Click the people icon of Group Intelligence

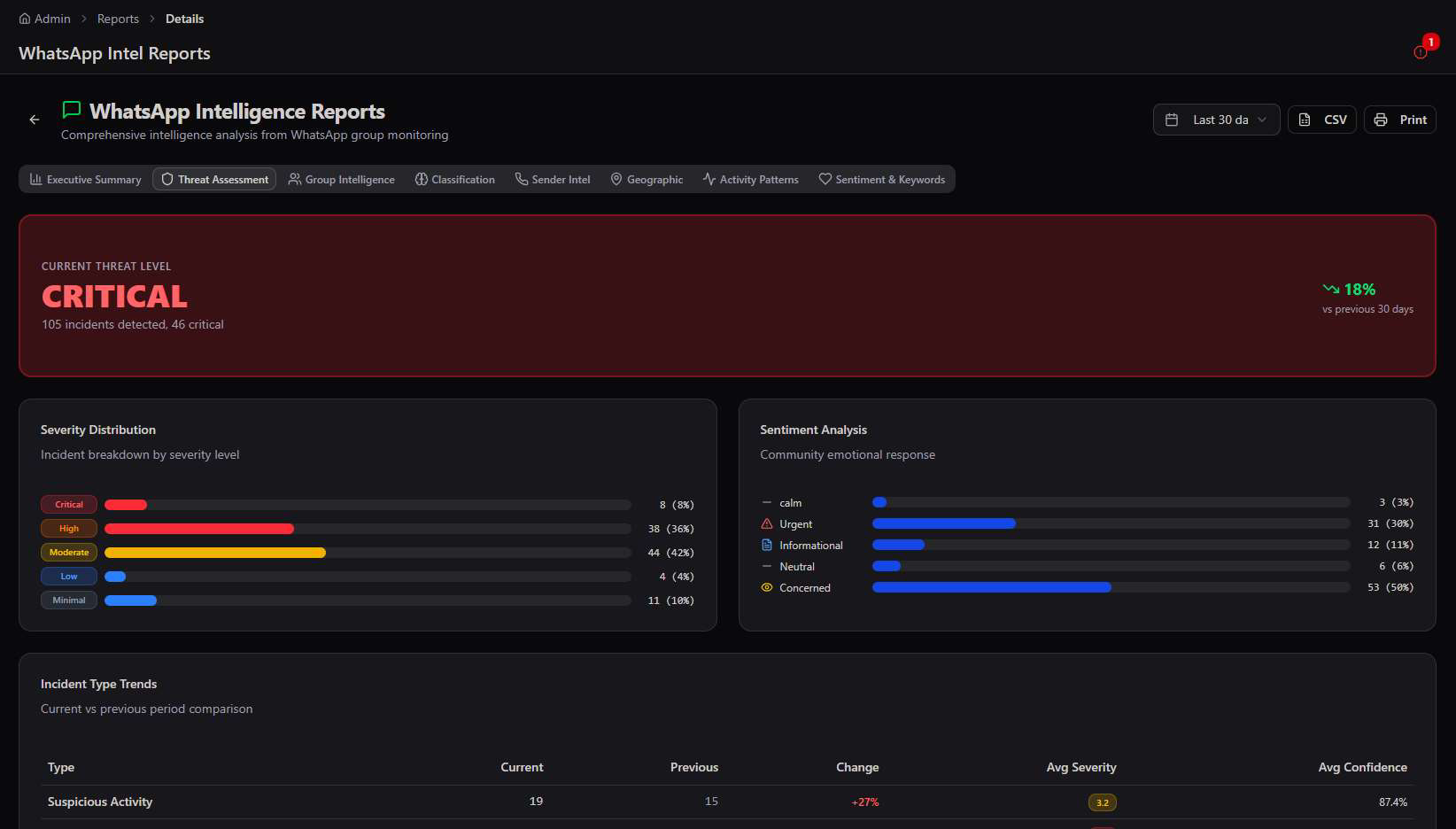[295, 179]
